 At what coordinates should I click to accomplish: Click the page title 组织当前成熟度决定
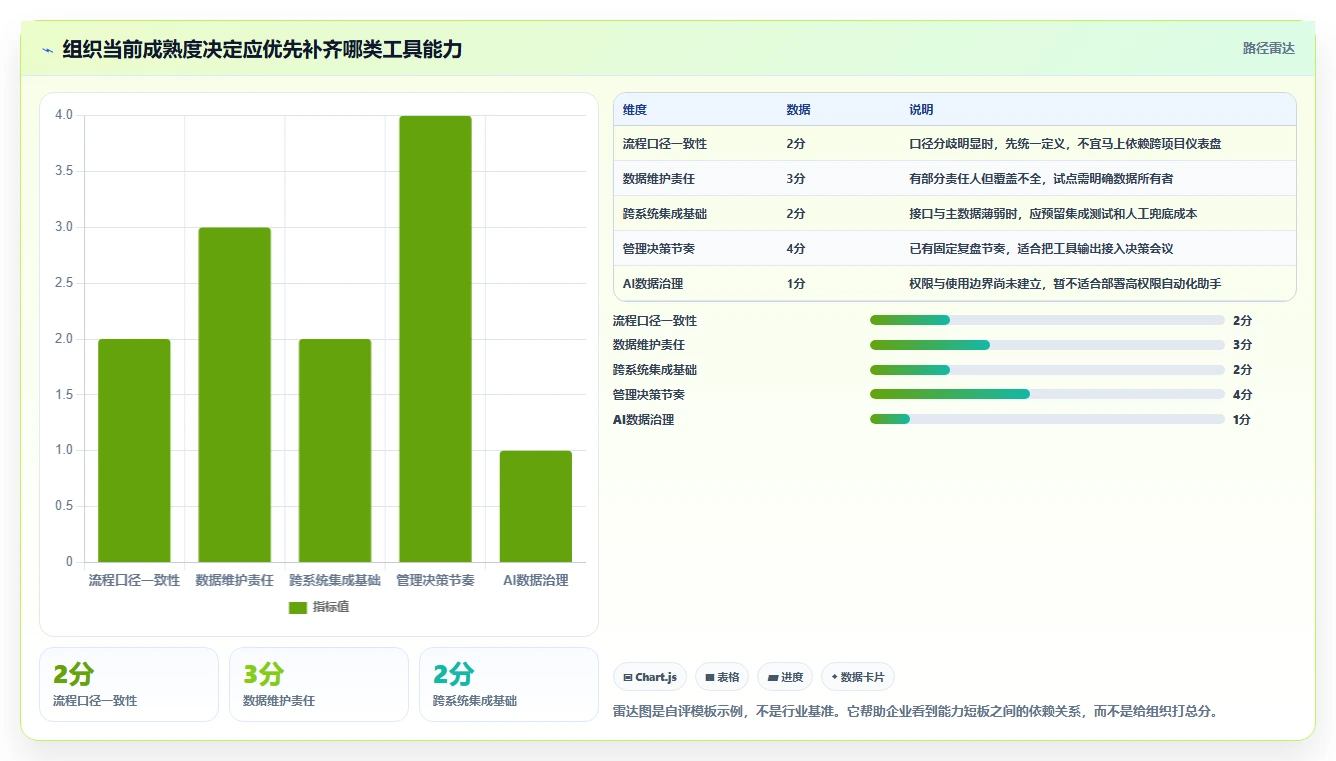(262, 50)
